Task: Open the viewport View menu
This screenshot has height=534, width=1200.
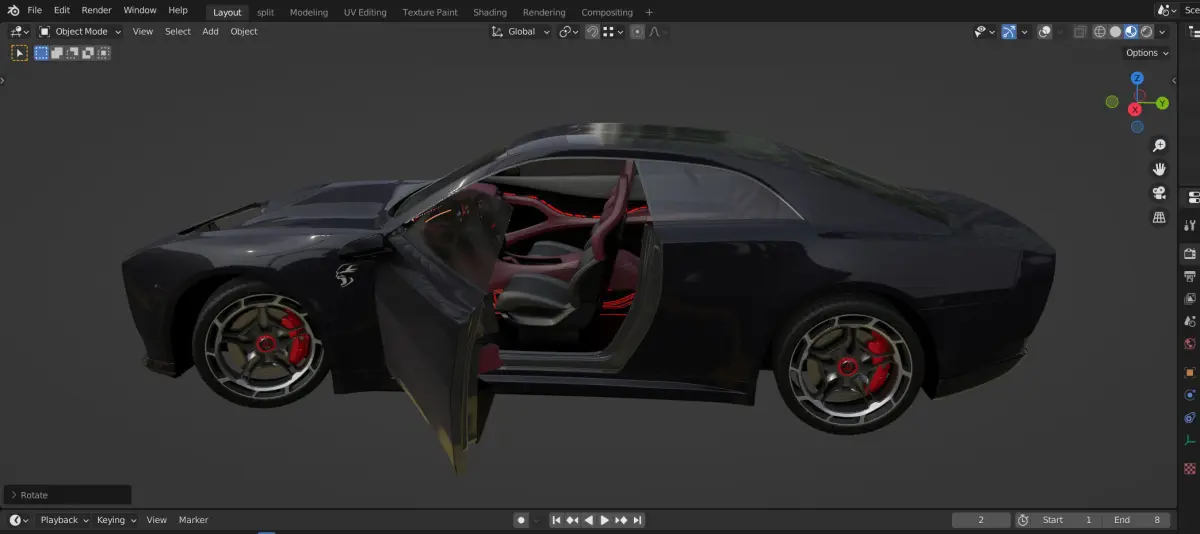Action: (143, 31)
